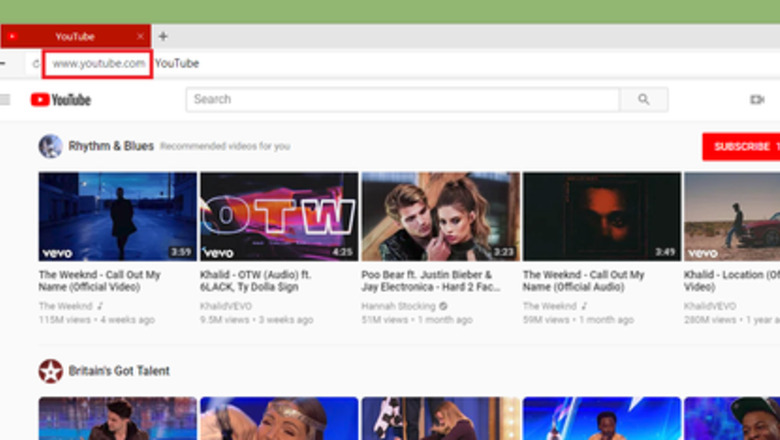Open the video camera upload icon
780x440 pixels.
click(x=757, y=100)
